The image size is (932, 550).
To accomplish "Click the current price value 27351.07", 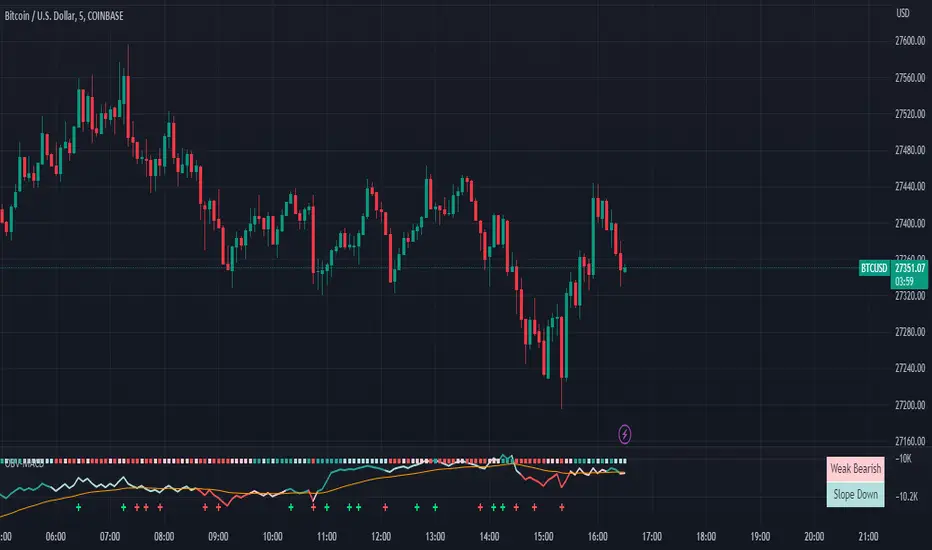I will click(910, 268).
